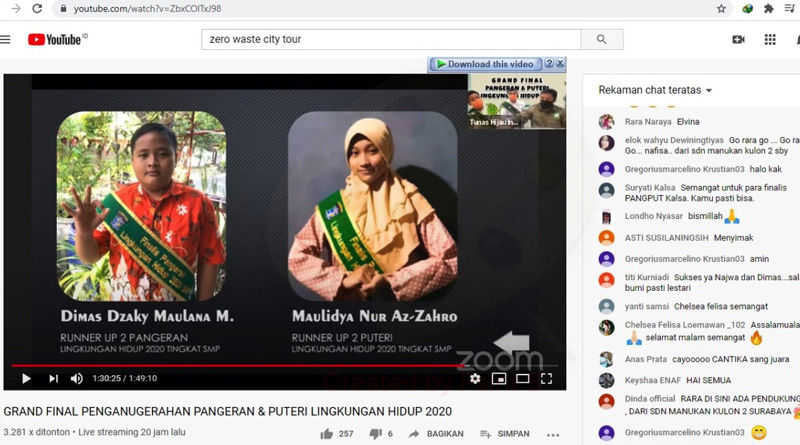Play the paused video
The image size is (800, 445).
click(26, 379)
